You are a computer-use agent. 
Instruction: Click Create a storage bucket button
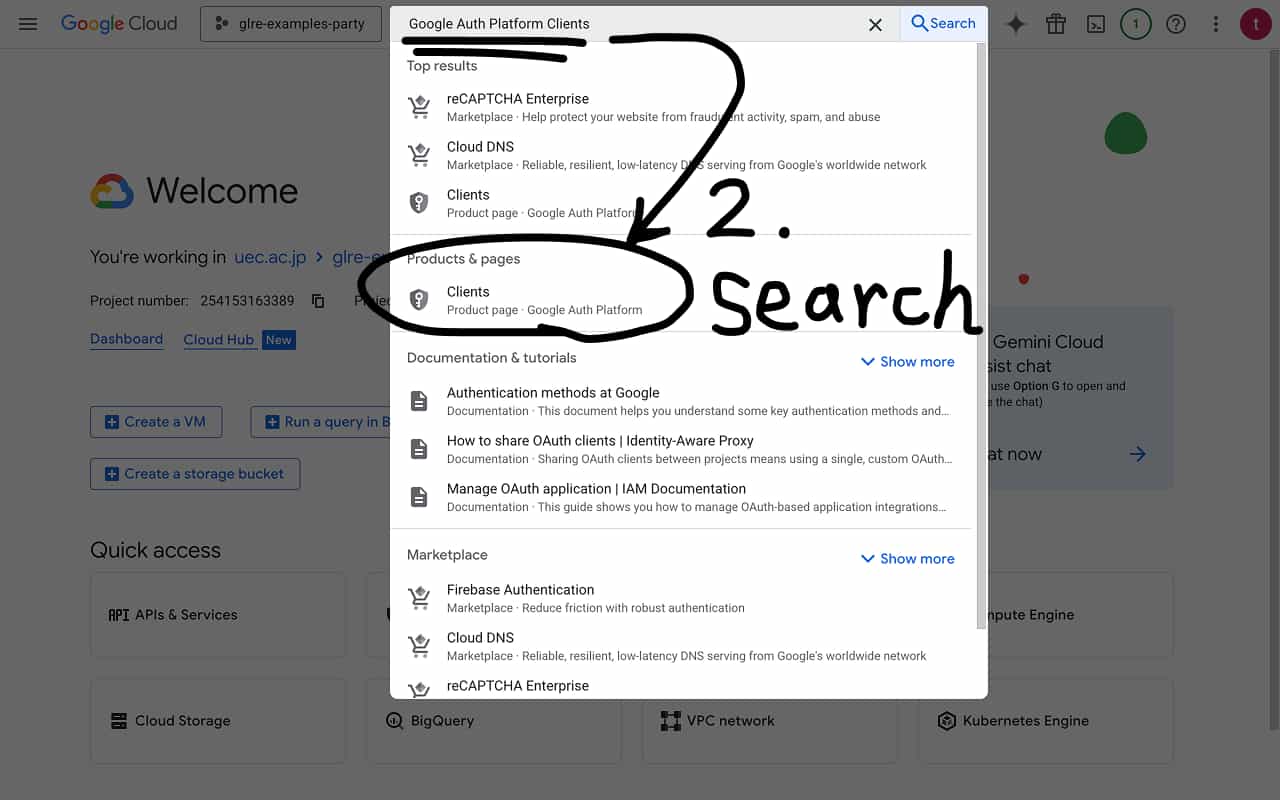[195, 474]
